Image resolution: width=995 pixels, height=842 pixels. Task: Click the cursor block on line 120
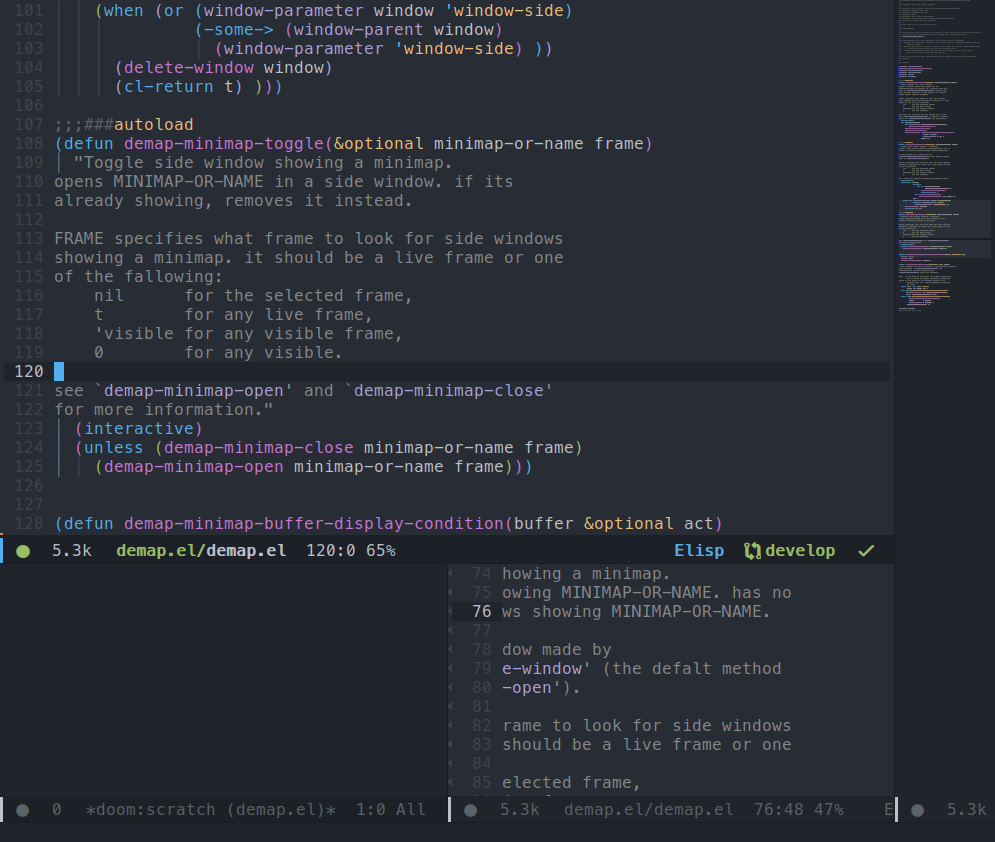[59, 372]
